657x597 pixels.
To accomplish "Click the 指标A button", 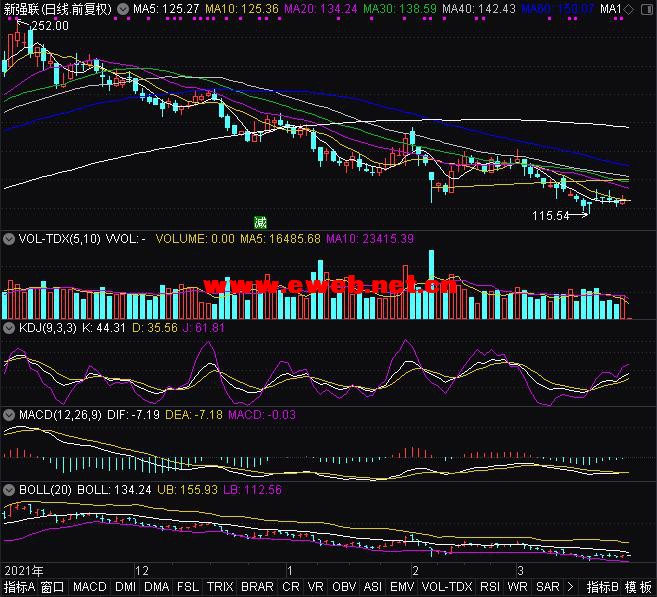I will click(x=19, y=587).
